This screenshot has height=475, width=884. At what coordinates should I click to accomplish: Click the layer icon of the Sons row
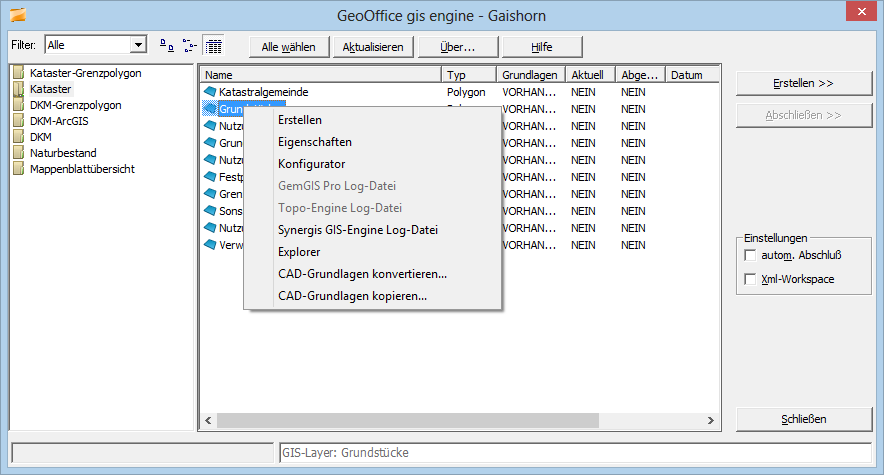pos(210,210)
